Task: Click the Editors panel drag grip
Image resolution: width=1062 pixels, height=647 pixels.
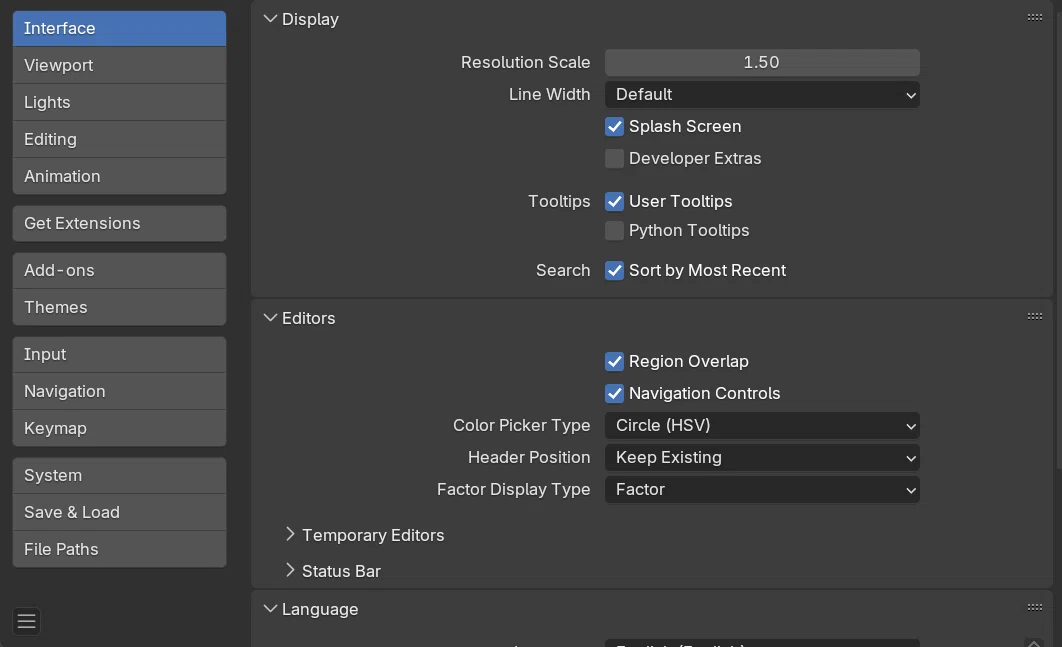Action: pos(1034,316)
